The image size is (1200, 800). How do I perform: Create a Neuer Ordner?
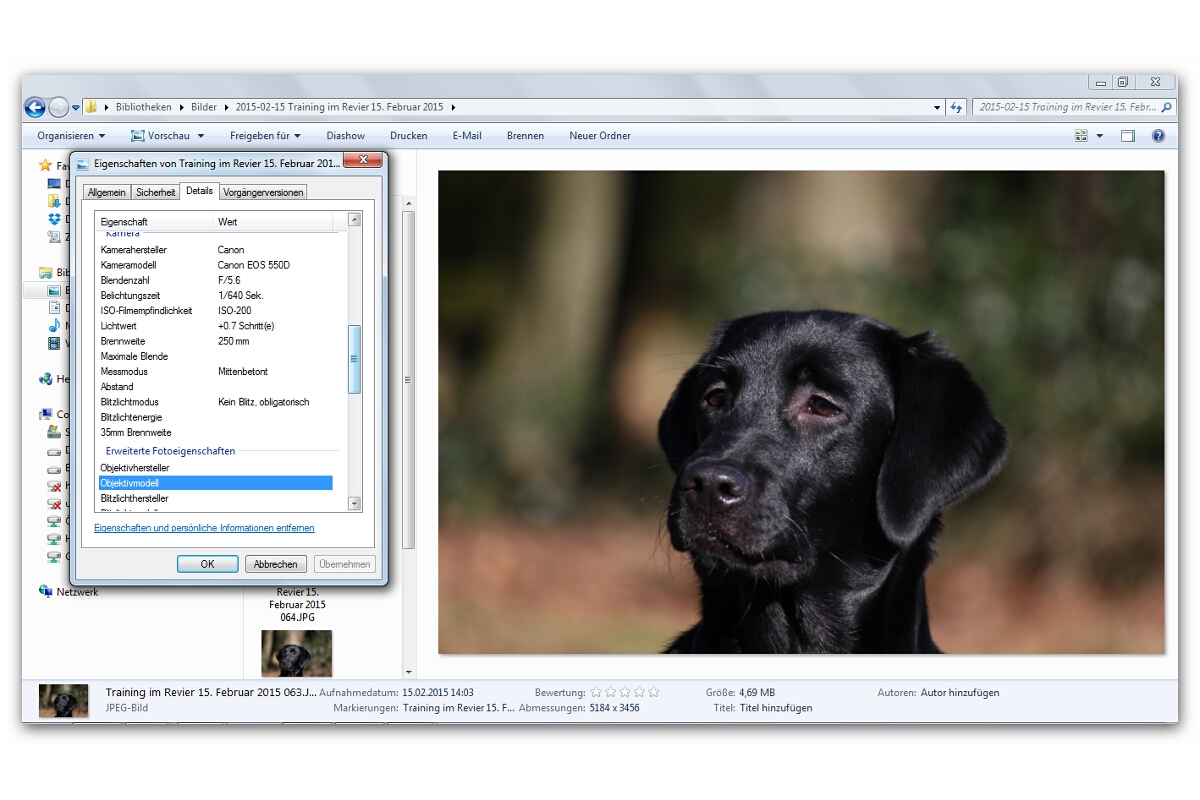[600, 136]
